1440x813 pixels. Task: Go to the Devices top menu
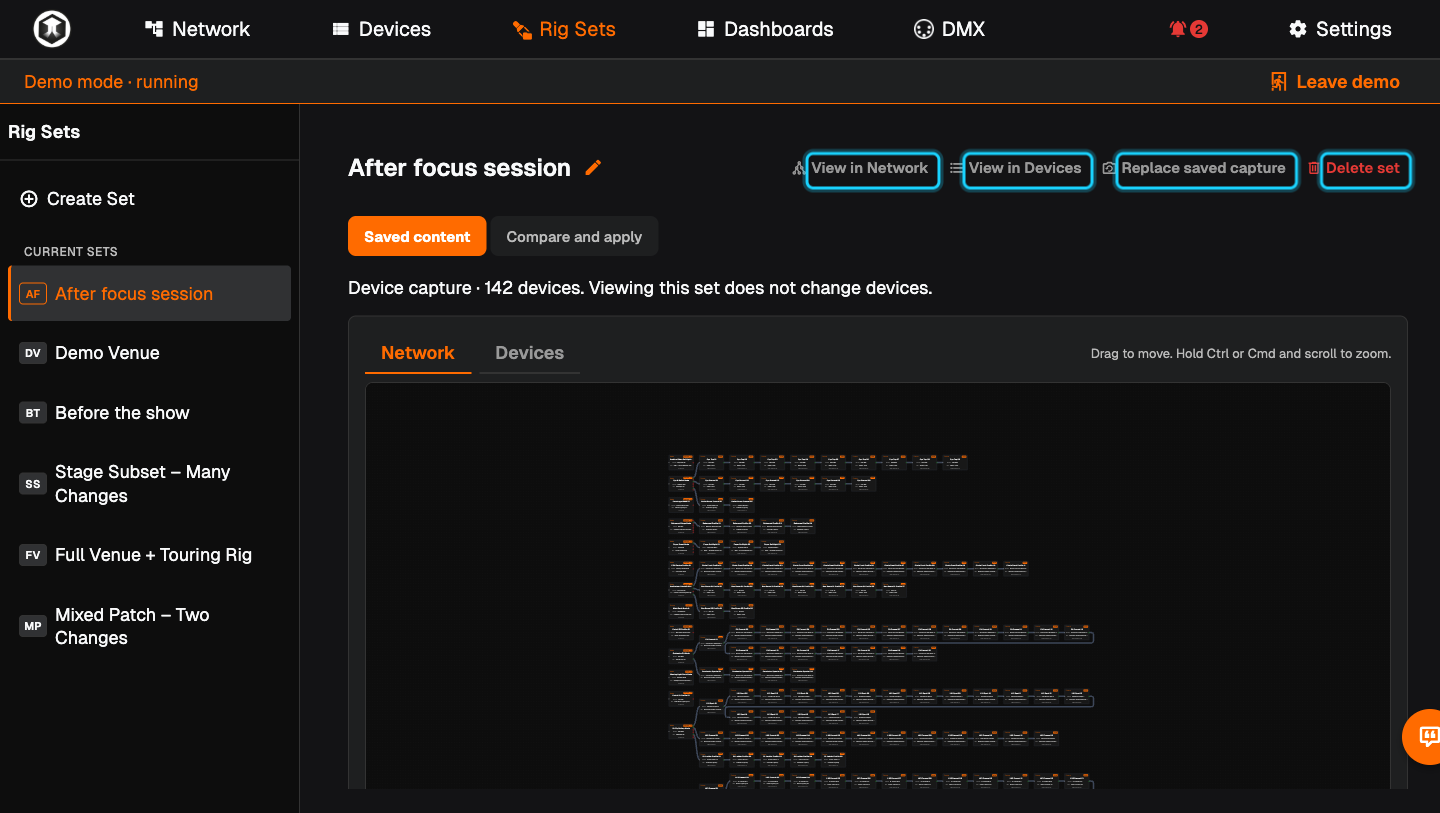(381, 29)
